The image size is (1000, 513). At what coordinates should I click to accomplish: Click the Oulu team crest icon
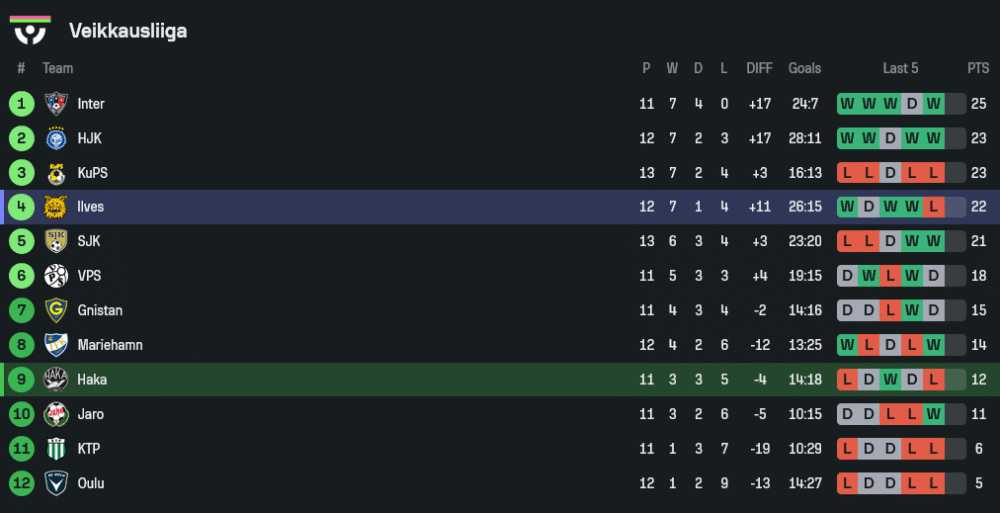(55, 483)
